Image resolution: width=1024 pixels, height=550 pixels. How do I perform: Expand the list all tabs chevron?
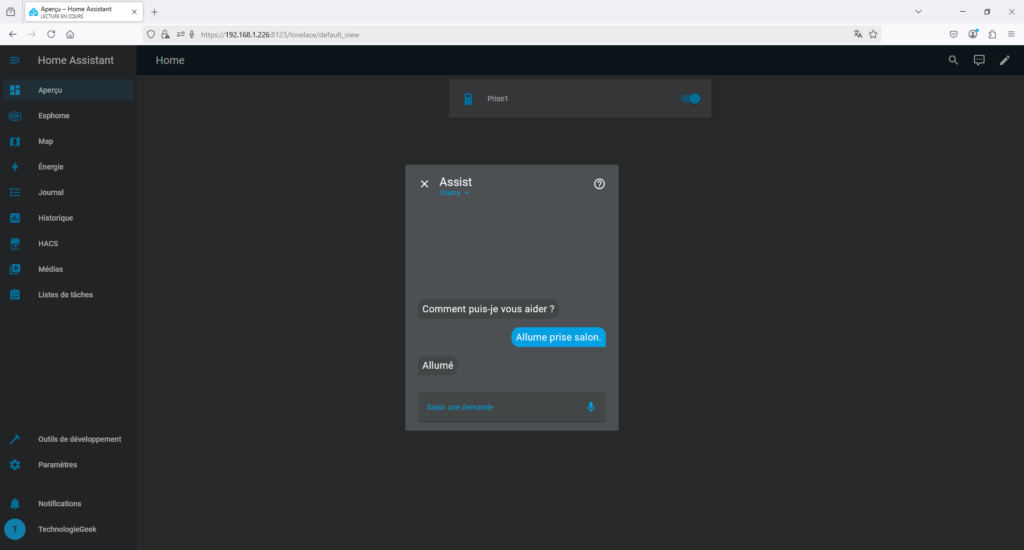click(x=918, y=12)
